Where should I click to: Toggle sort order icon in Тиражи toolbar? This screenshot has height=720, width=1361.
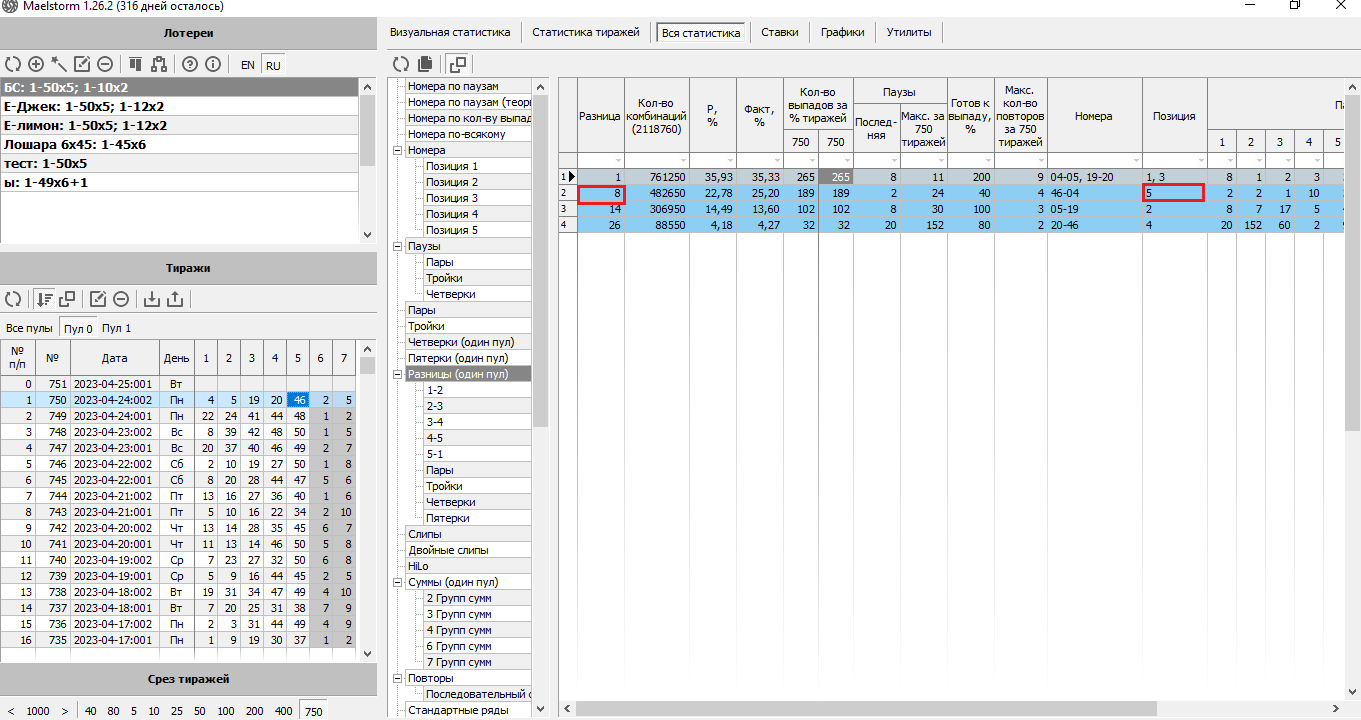click(x=44, y=298)
